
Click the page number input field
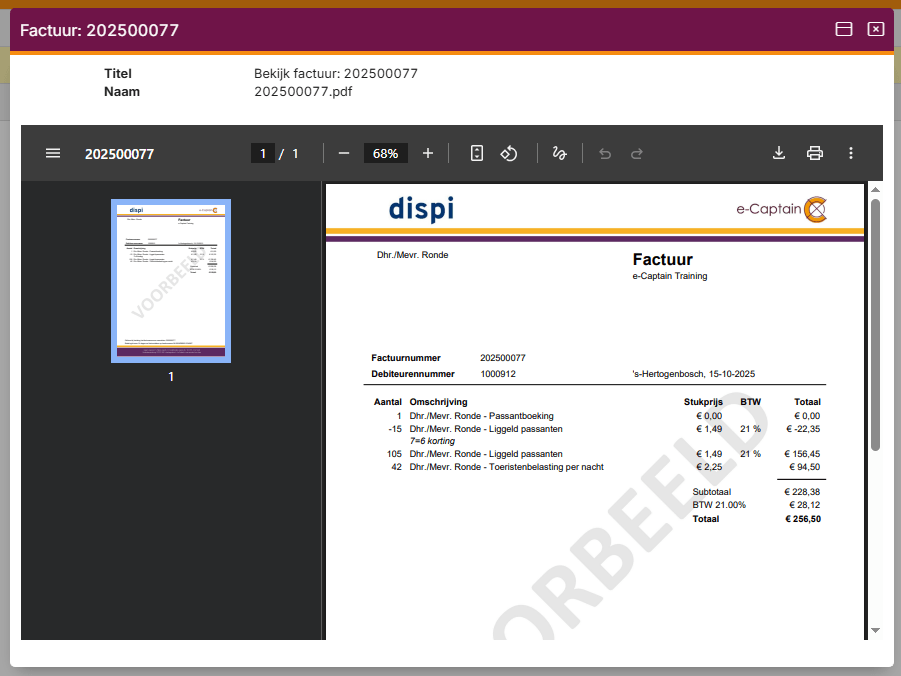263,153
